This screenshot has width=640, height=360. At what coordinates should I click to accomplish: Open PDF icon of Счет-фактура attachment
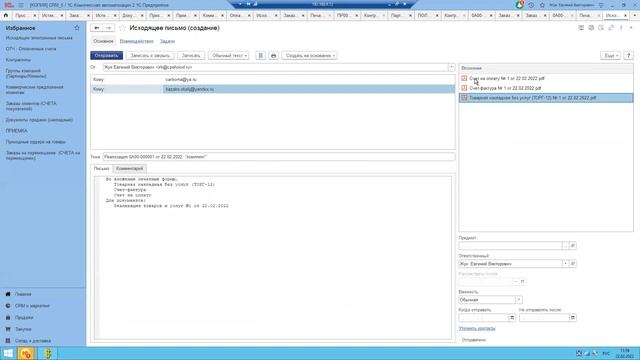tap(464, 88)
